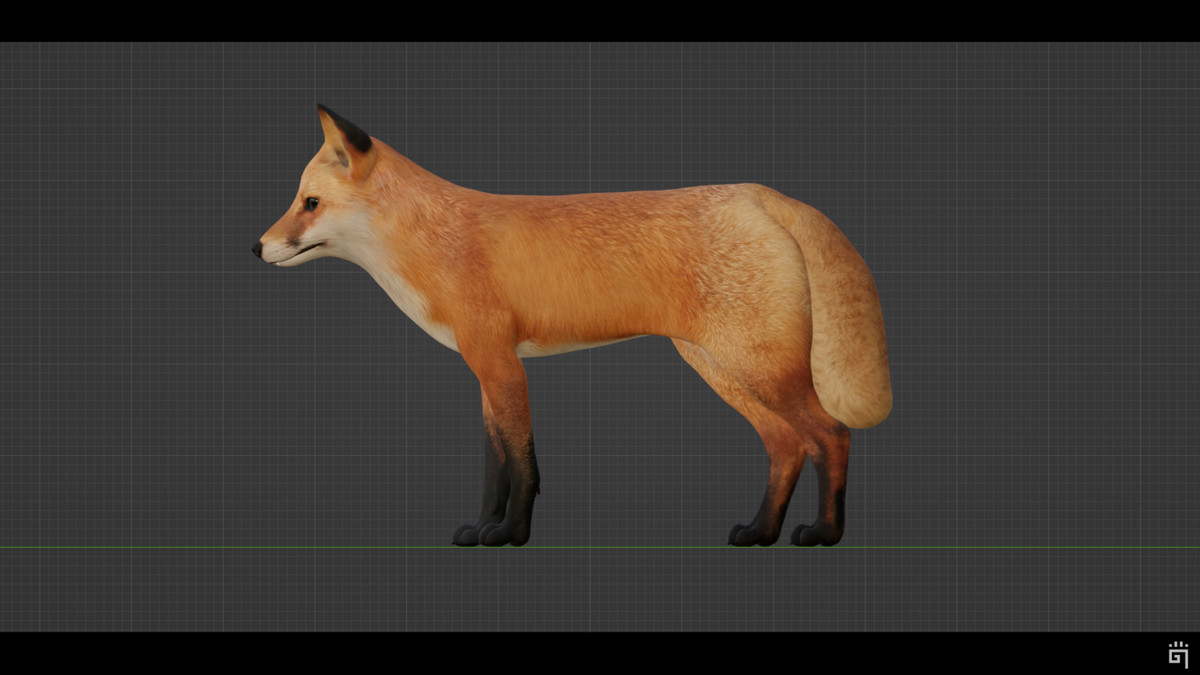This screenshot has height=675, width=1200.
Task: Click the fox's nose
Action: [x=258, y=251]
